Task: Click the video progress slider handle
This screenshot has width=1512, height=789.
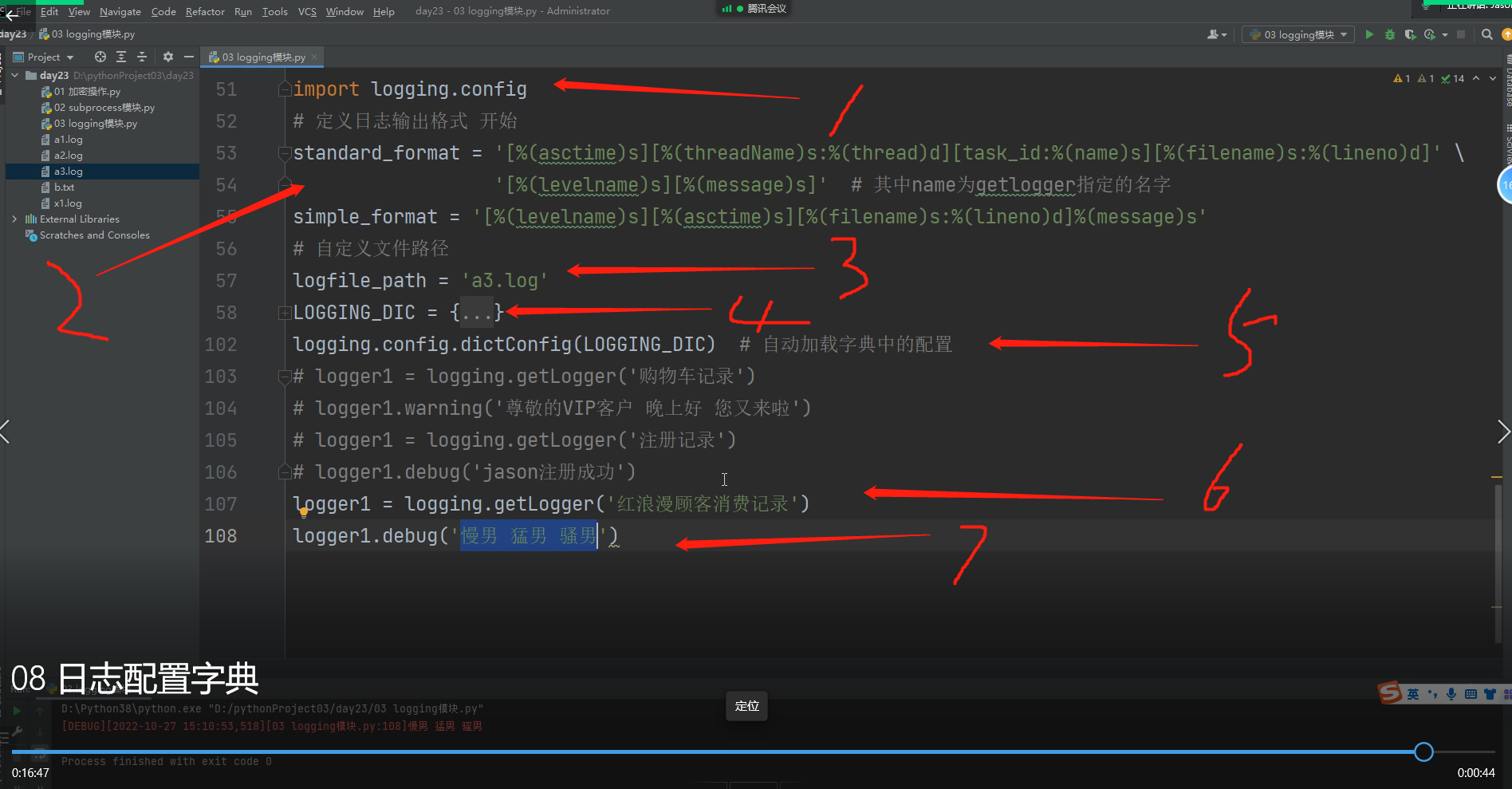Action: pos(1423,752)
